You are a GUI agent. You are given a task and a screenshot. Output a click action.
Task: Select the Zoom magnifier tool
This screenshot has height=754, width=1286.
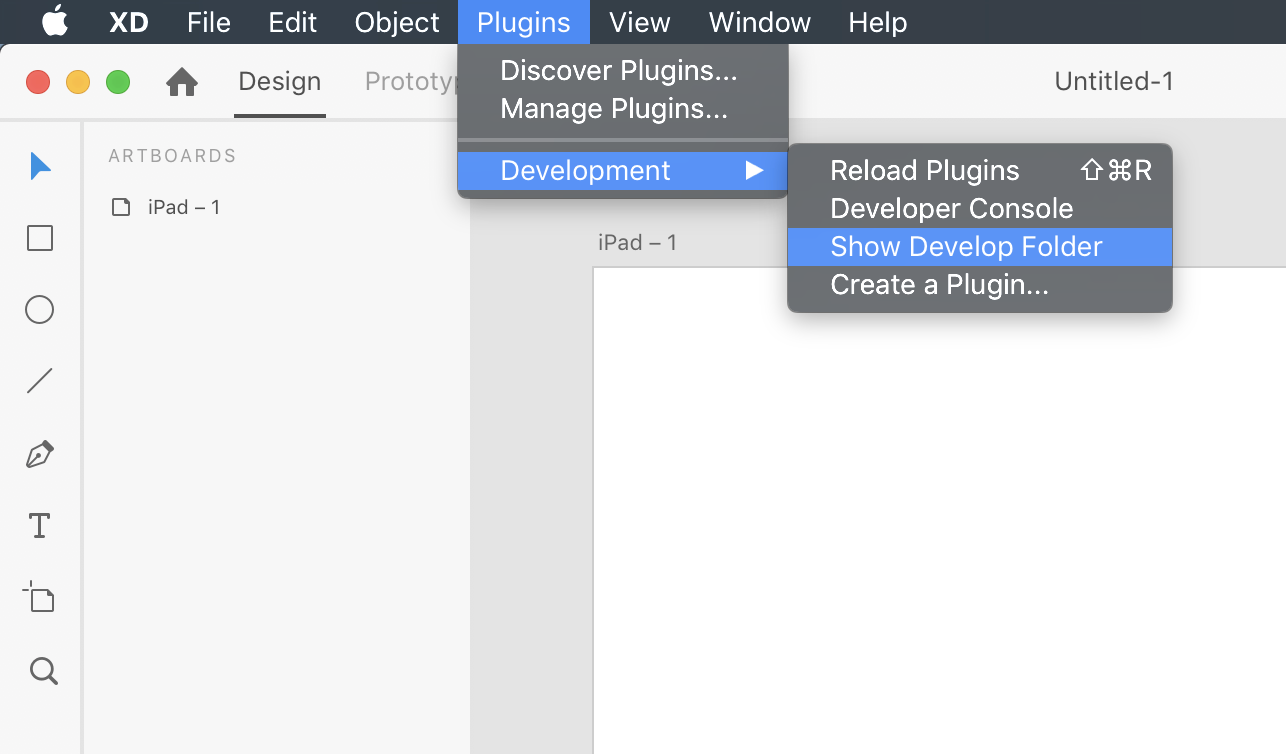43,670
